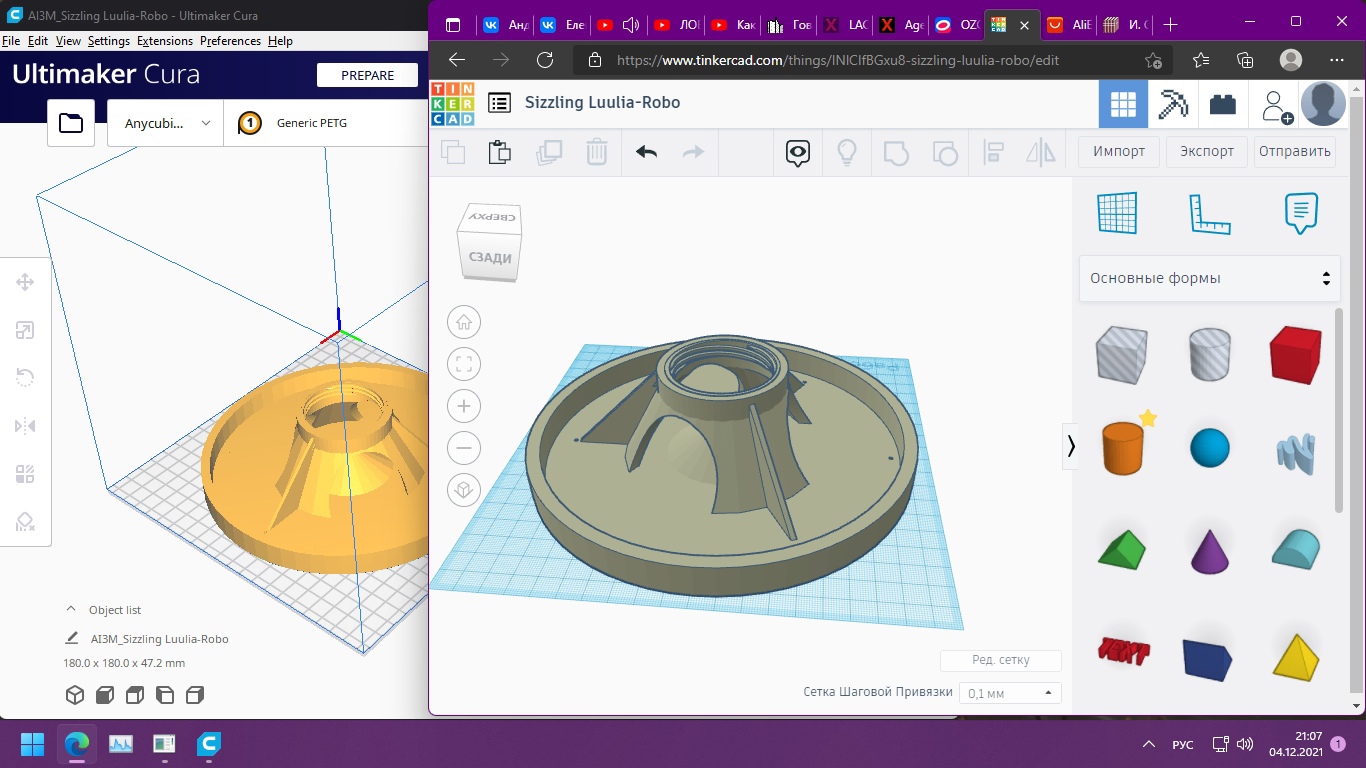Viewport: 1366px width, 768px height.
Task: Click the zoom in plus icon
Action: pyautogui.click(x=464, y=406)
